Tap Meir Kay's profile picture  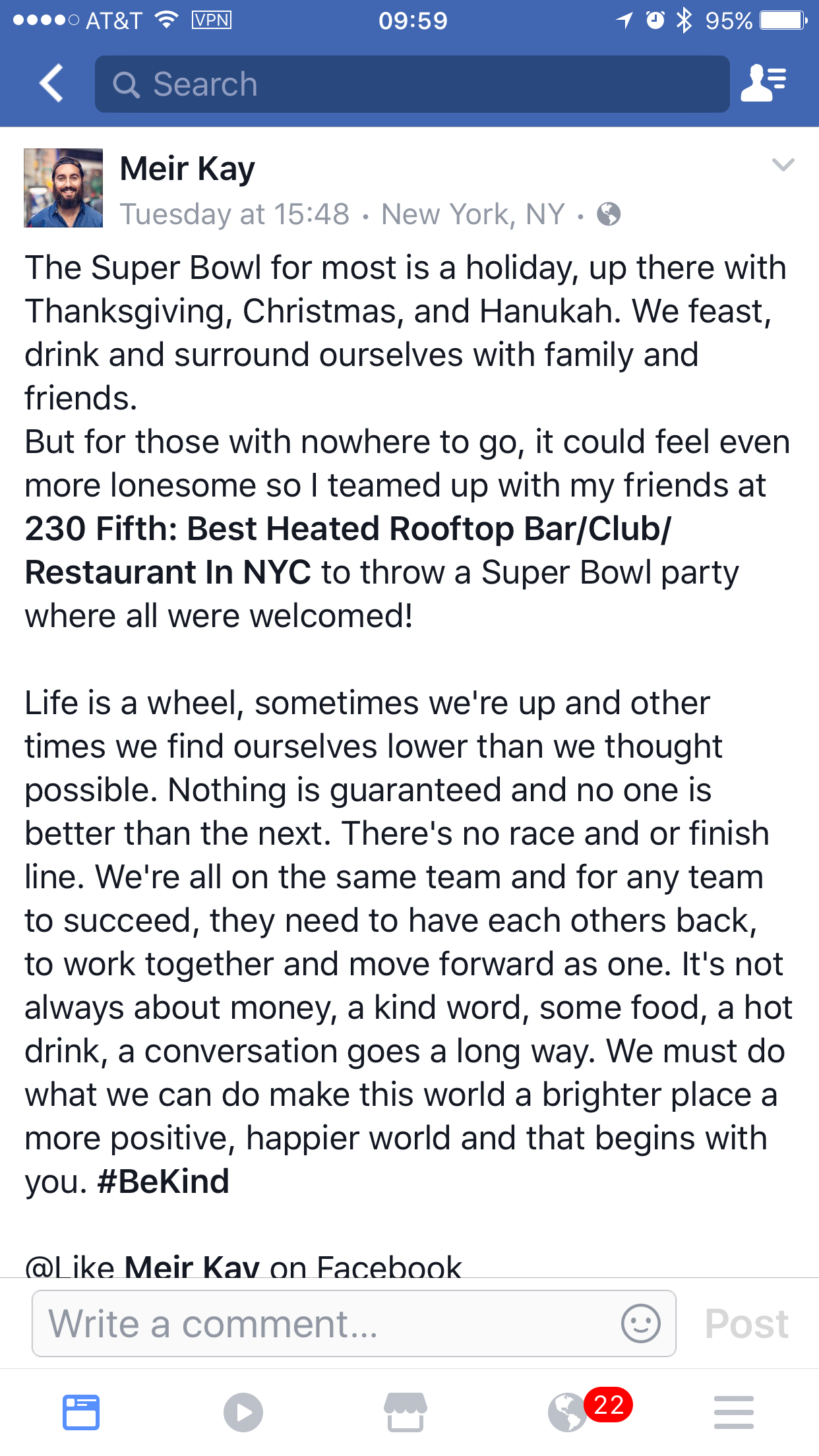click(x=63, y=188)
